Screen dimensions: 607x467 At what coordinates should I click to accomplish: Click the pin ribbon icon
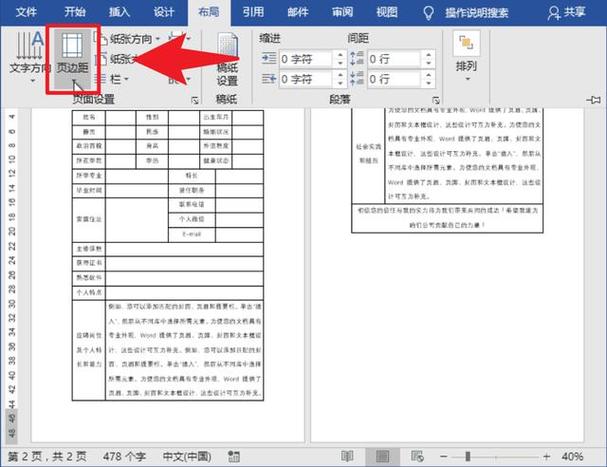tap(593, 100)
